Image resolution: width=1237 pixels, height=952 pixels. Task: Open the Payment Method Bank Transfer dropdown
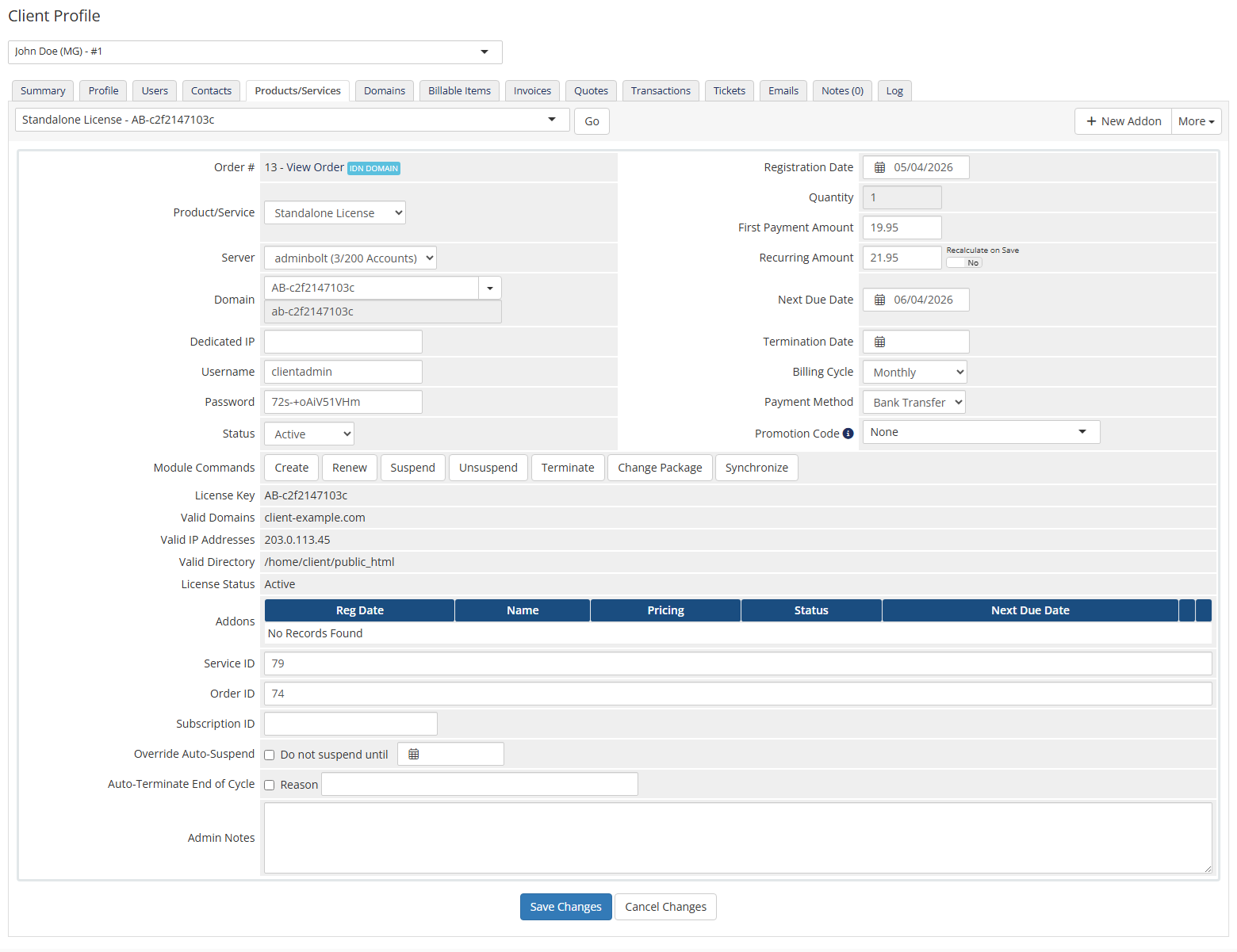click(914, 402)
